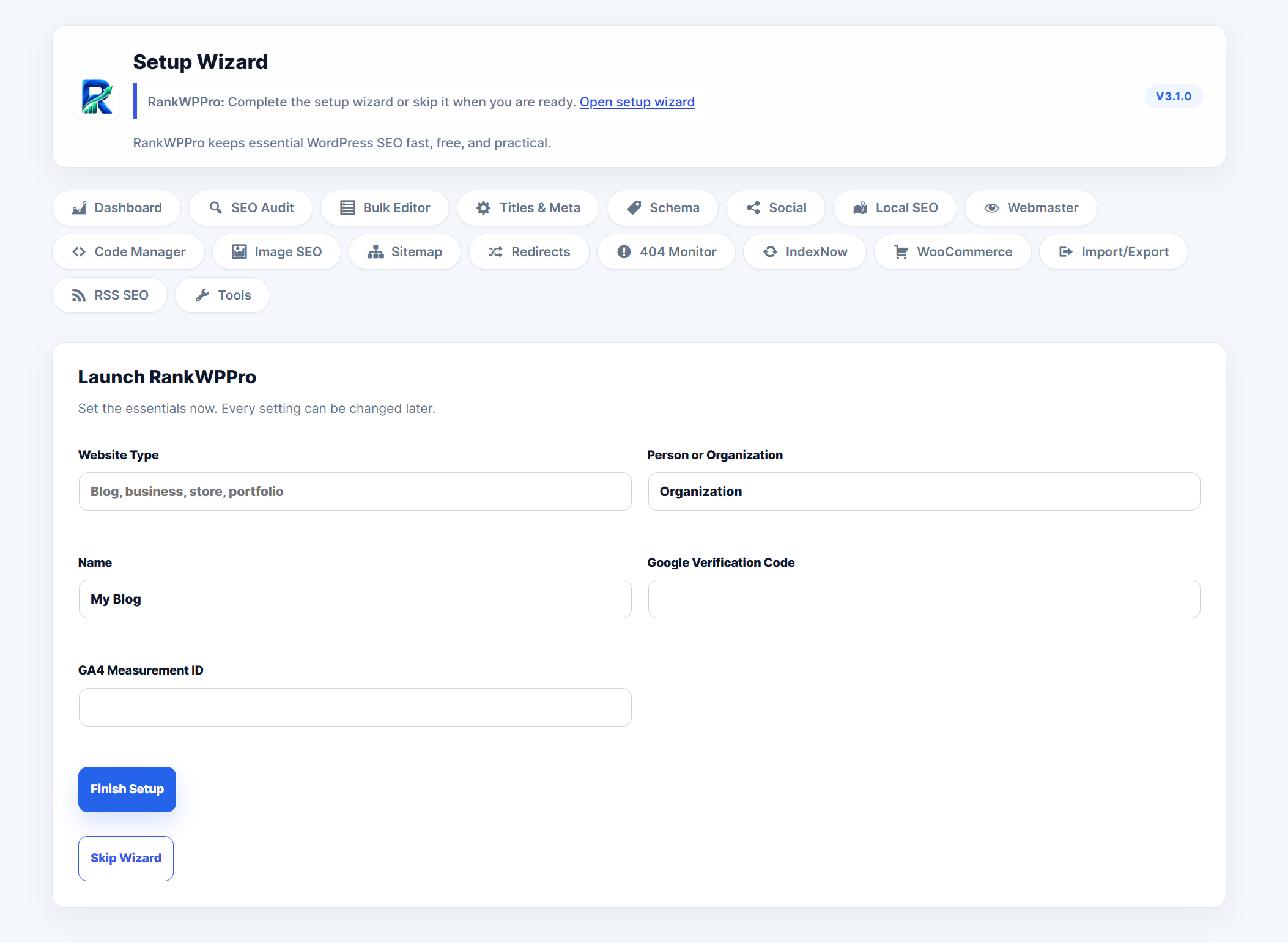This screenshot has width=1288, height=943.
Task: Click the Local SEO map icon
Action: [x=860, y=208]
